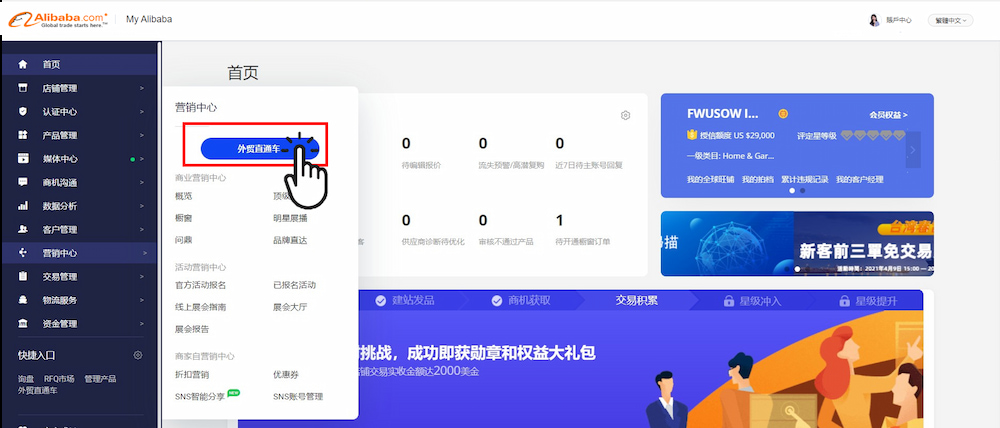Screen dimensions: 1000x428
Task: Click the Alibaba.com logo
Action: click(x=56, y=19)
